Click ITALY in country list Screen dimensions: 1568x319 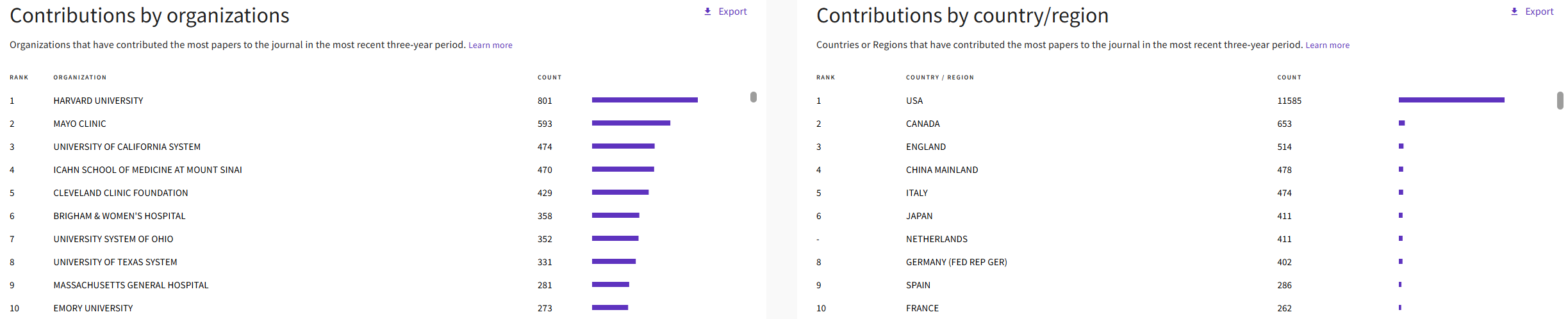tap(917, 193)
